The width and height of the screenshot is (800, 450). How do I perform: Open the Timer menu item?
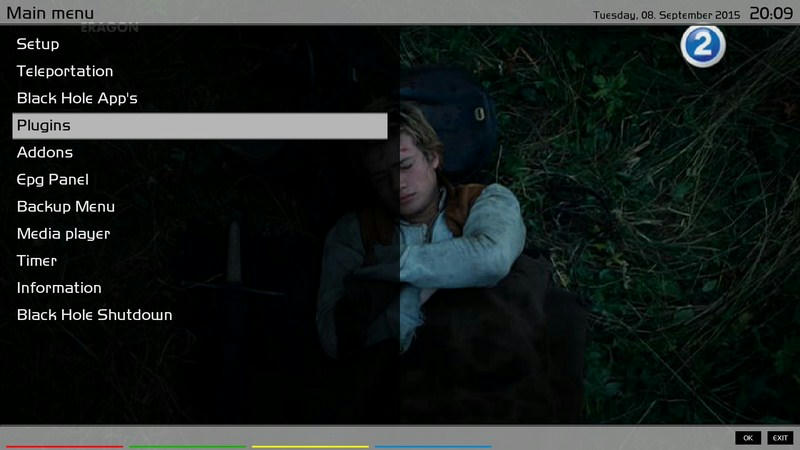(199, 261)
